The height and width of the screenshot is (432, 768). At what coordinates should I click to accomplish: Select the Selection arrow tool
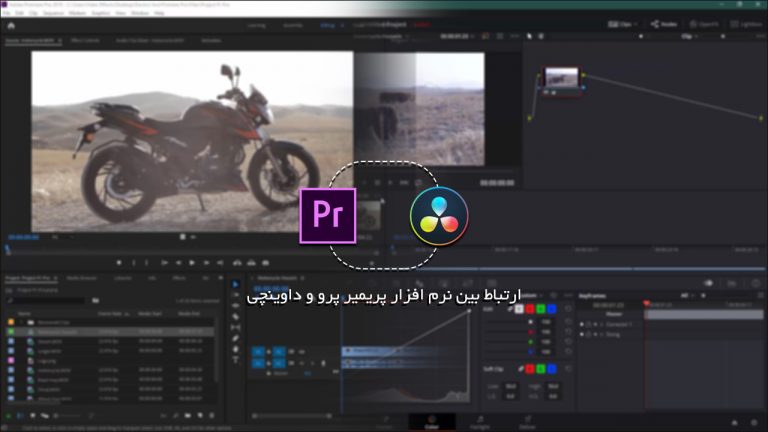tap(236, 284)
